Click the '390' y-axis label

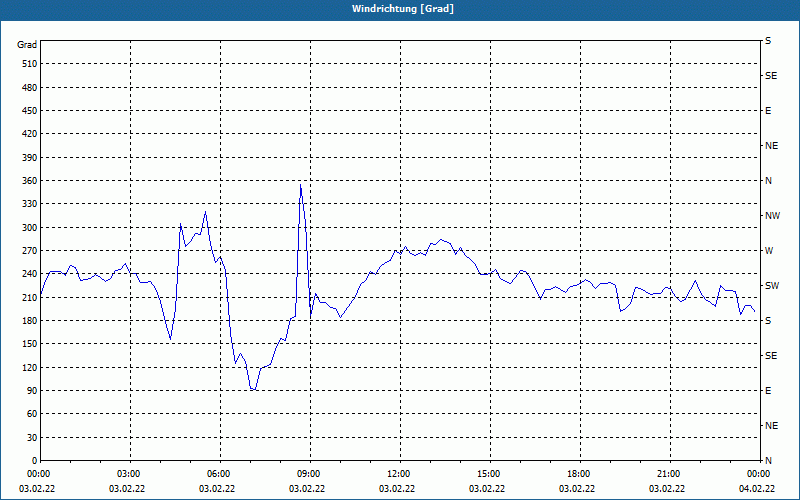click(30, 158)
